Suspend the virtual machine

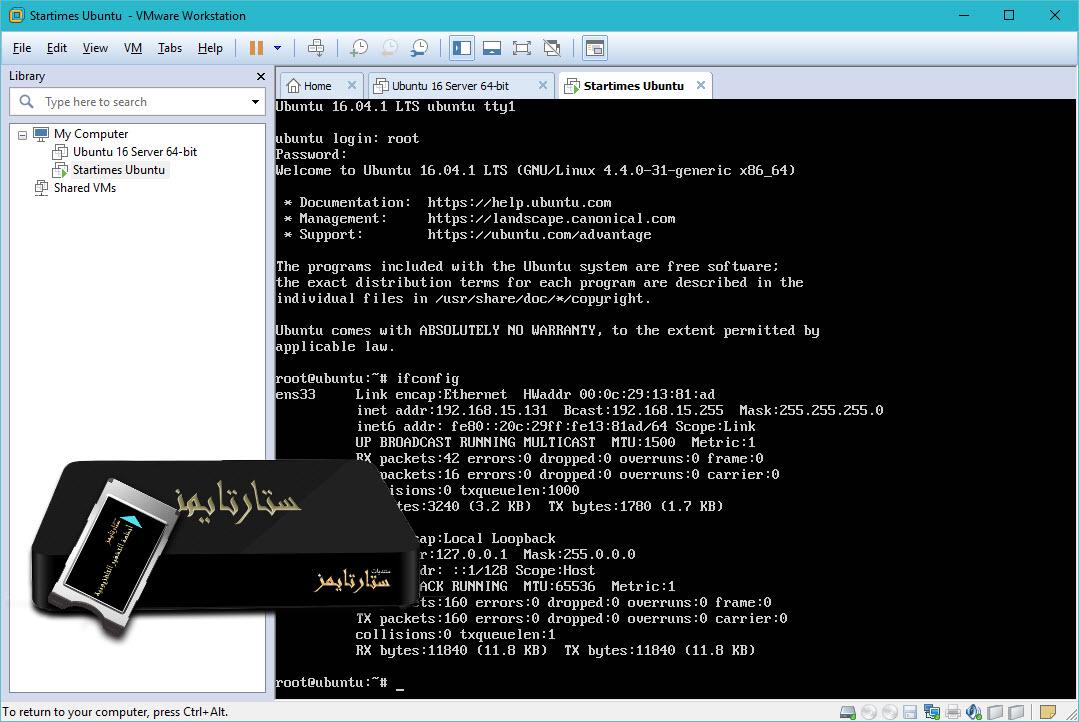[x=257, y=47]
